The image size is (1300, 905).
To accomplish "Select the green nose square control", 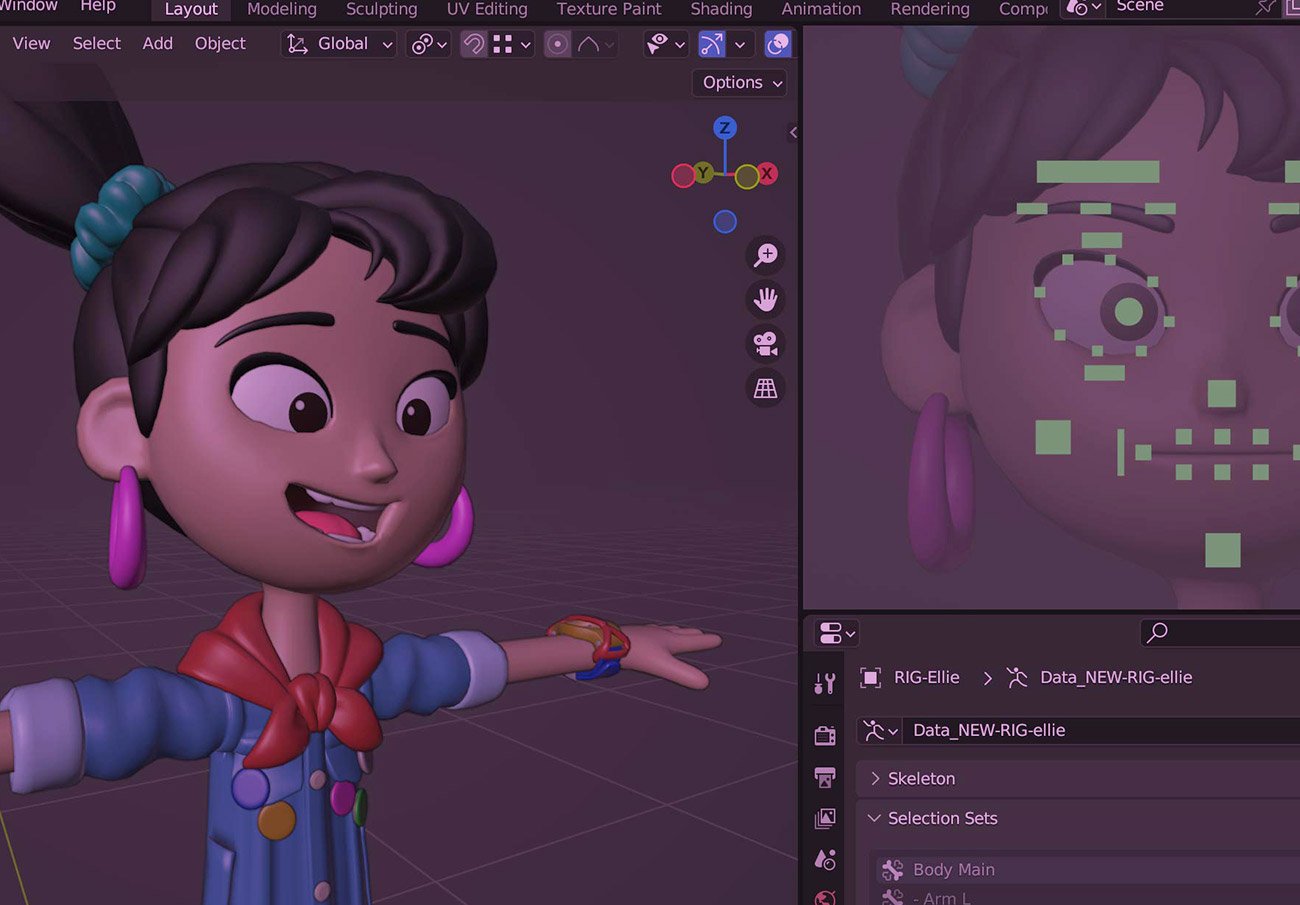I will (1221, 394).
